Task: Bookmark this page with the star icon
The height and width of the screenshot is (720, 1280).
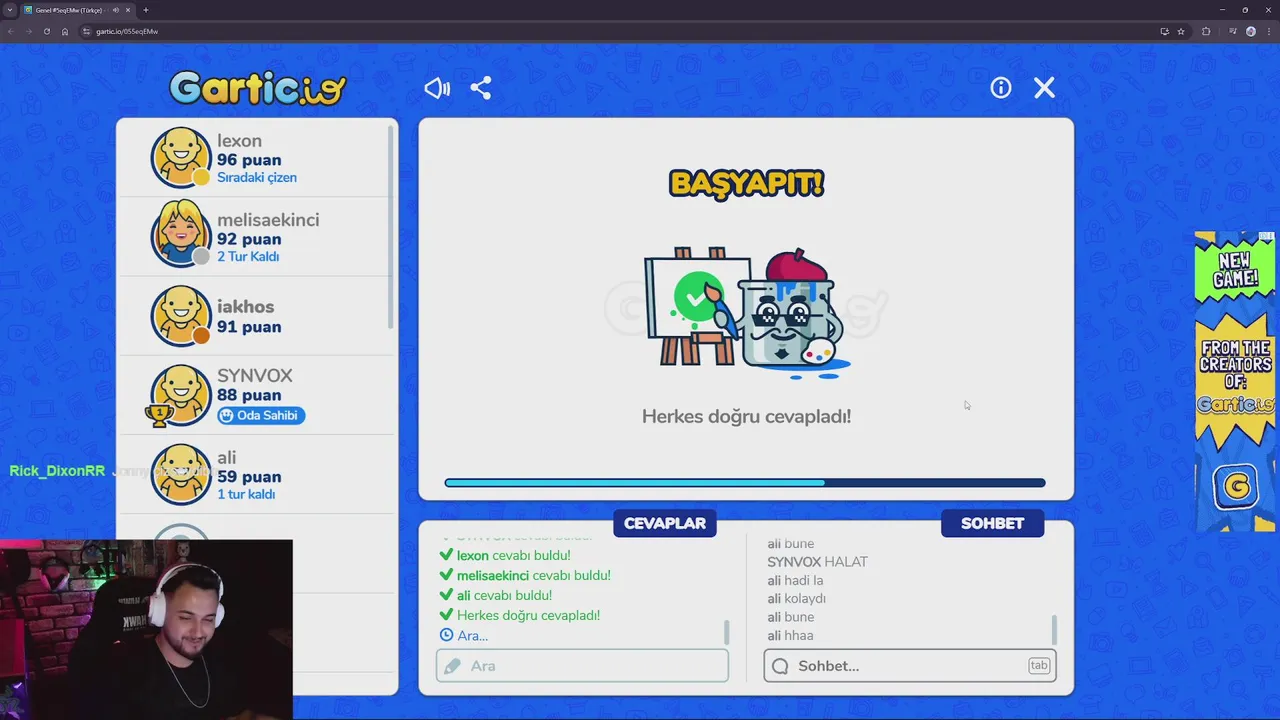Action: 1181,31
